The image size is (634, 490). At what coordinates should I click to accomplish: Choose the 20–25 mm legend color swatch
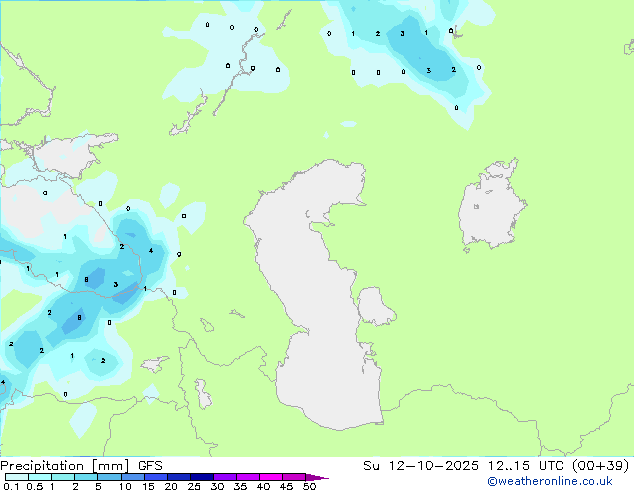179,477
